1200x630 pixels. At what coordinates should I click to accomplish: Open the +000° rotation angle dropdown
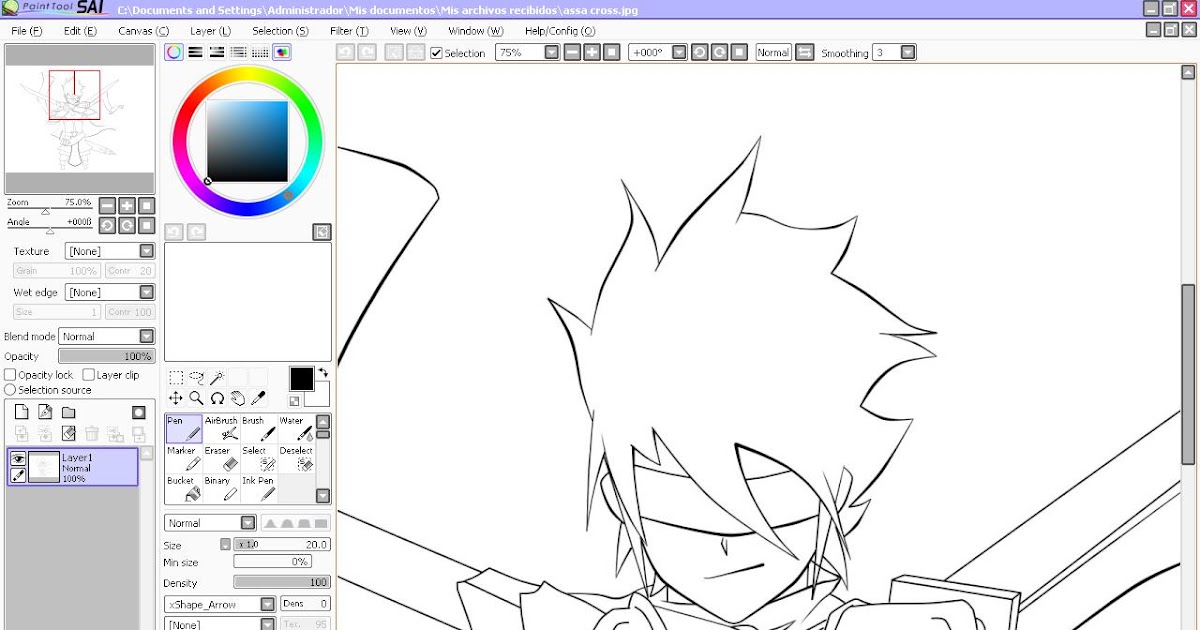tap(679, 52)
